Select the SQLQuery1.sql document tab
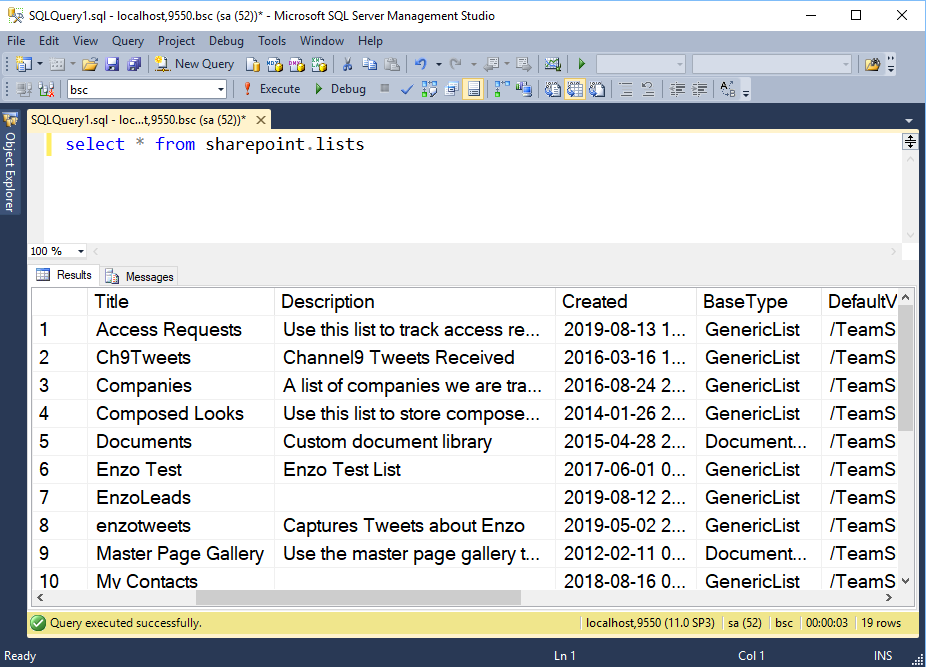This screenshot has width=926, height=667. tap(138, 120)
